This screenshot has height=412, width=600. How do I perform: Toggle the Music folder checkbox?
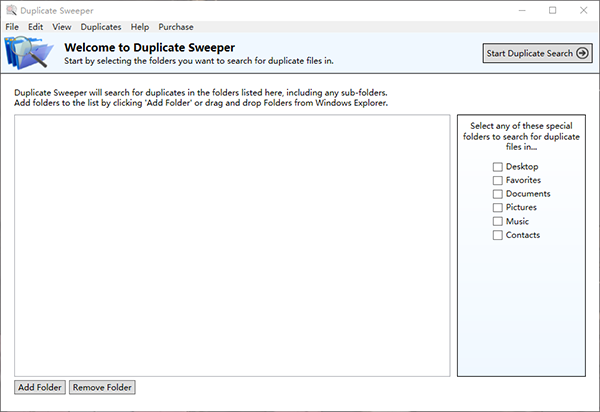497,222
